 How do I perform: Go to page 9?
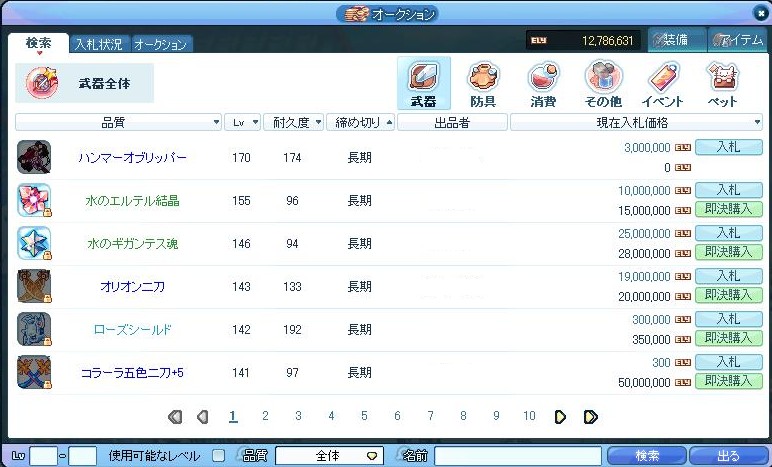tap(496, 416)
